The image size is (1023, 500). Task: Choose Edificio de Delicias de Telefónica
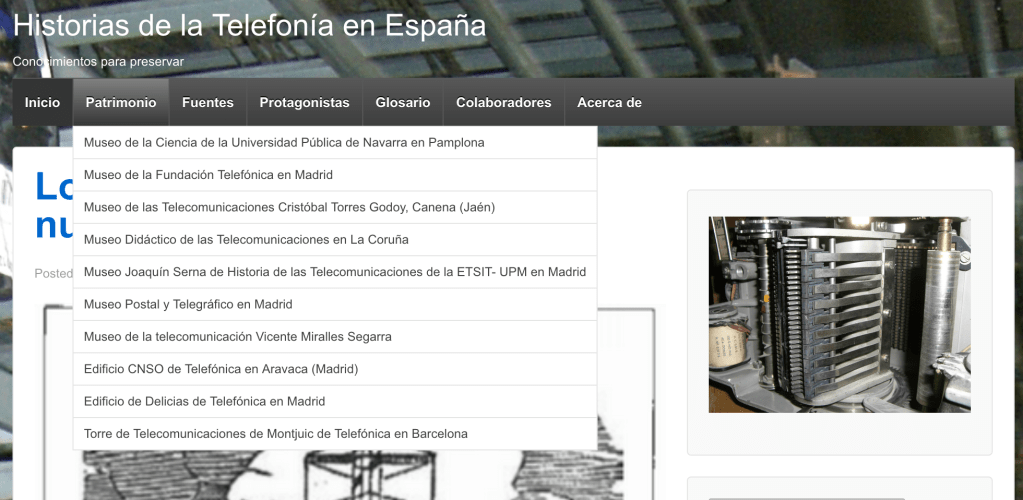click(x=204, y=401)
